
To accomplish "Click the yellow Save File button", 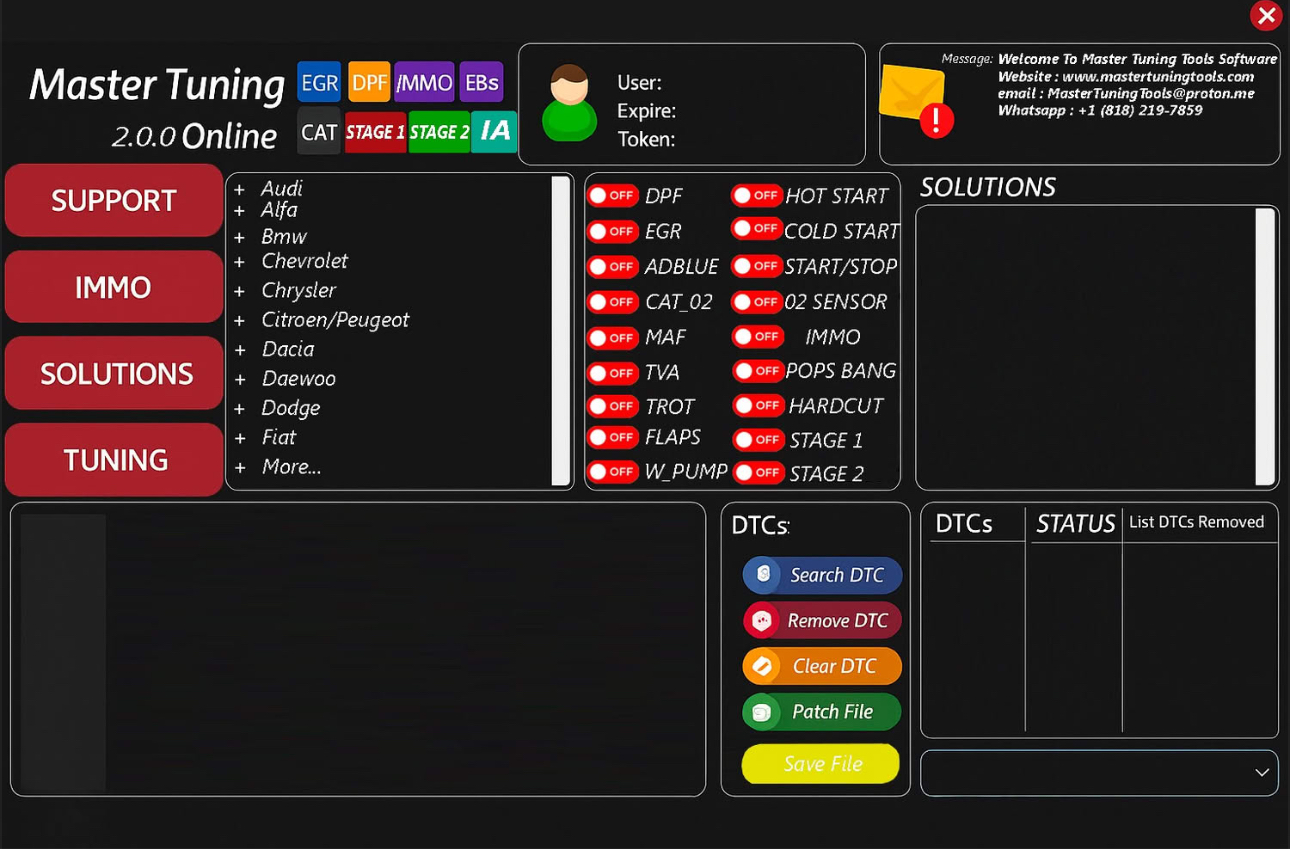I will (x=821, y=764).
